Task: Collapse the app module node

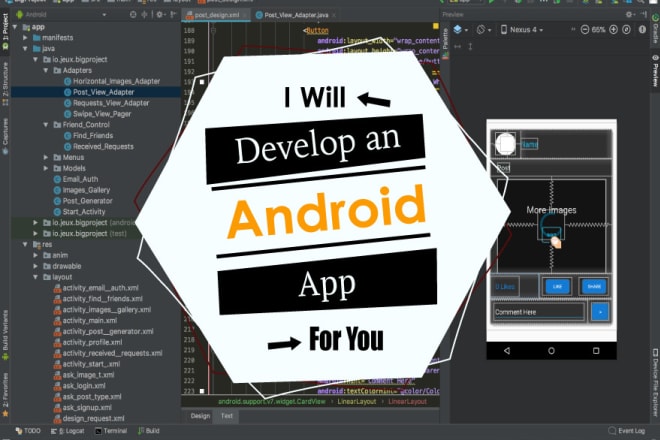Action: pyautogui.click(x=15, y=27)
